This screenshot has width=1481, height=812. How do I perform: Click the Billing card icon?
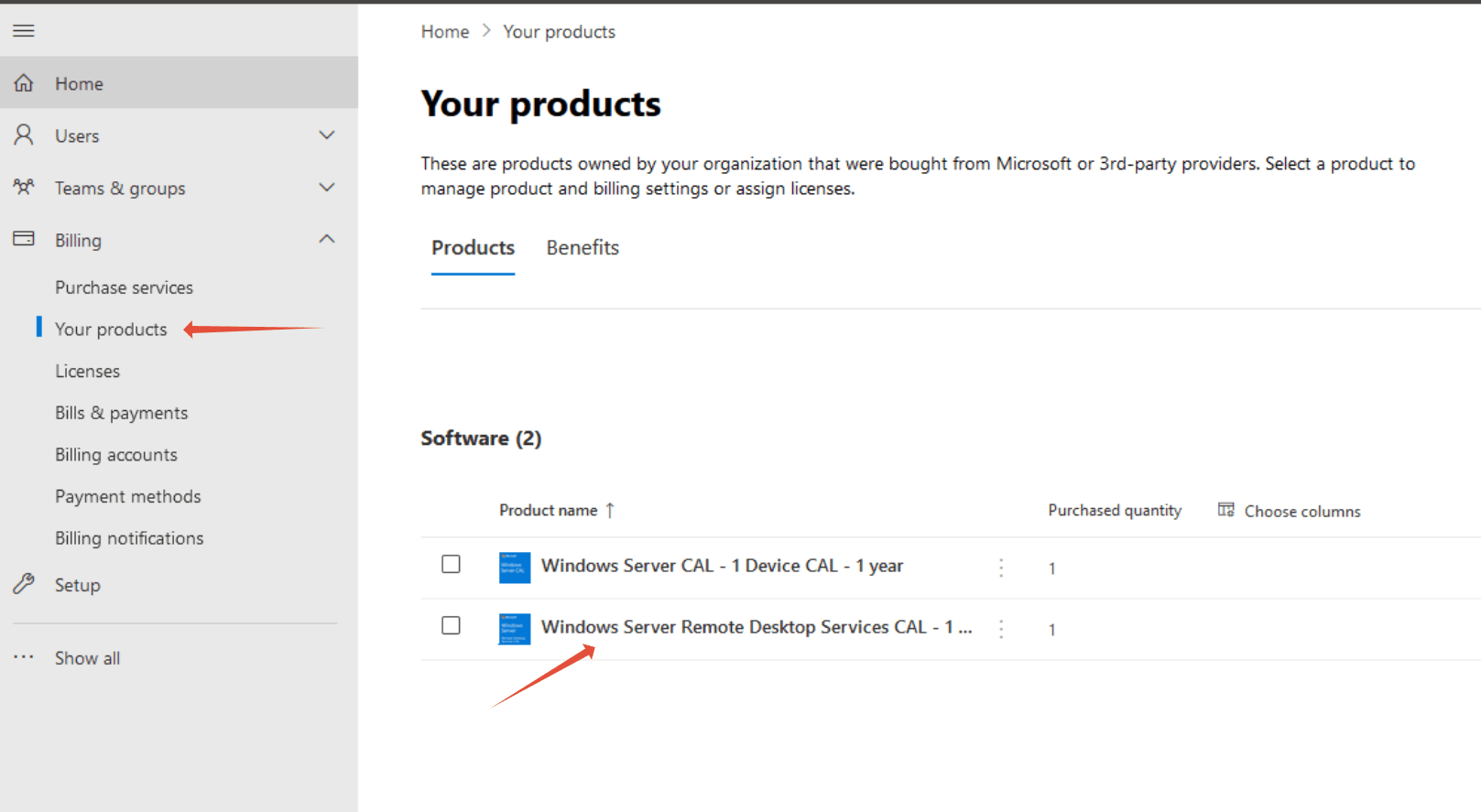pyautogui.click(x=24, y=239)
